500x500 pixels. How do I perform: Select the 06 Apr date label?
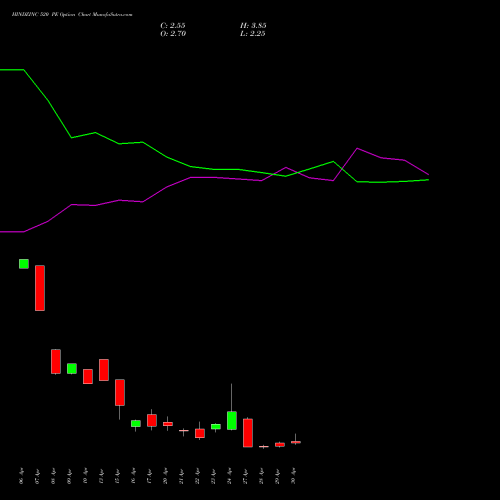pyautogui.click(x=22, y=476)
